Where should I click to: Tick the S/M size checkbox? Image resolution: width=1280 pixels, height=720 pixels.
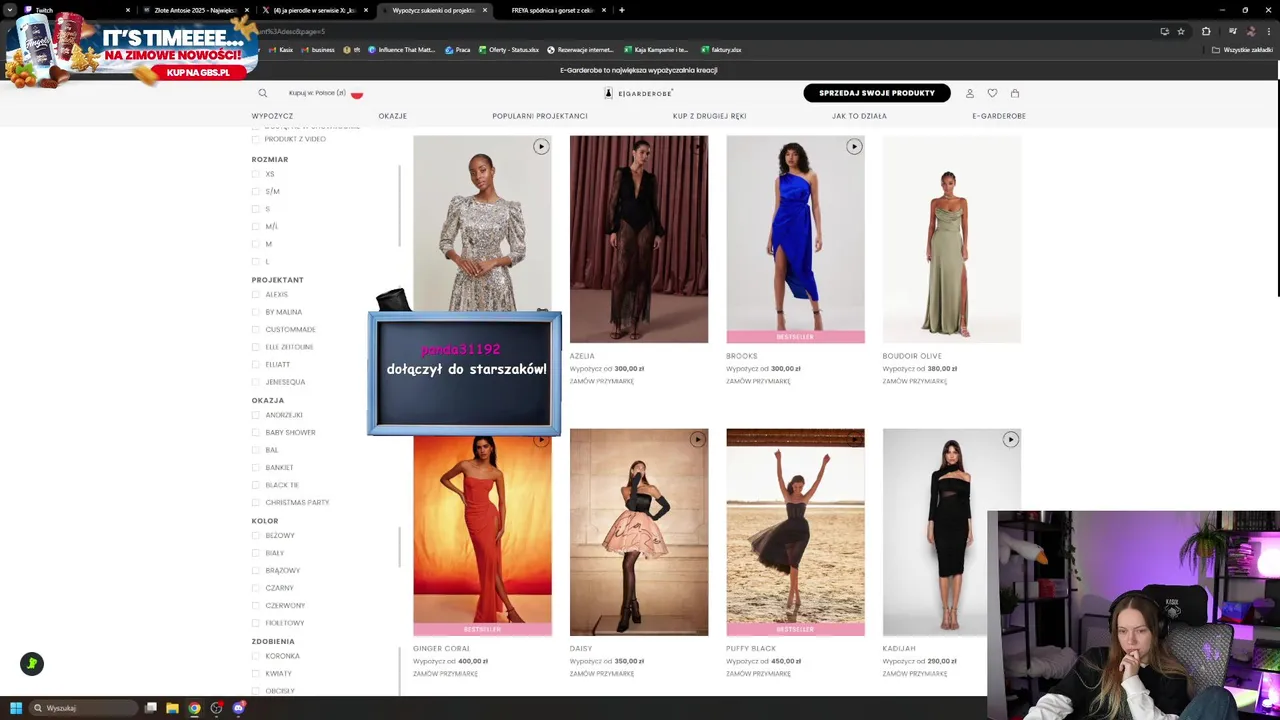click(x=256, y=191)
